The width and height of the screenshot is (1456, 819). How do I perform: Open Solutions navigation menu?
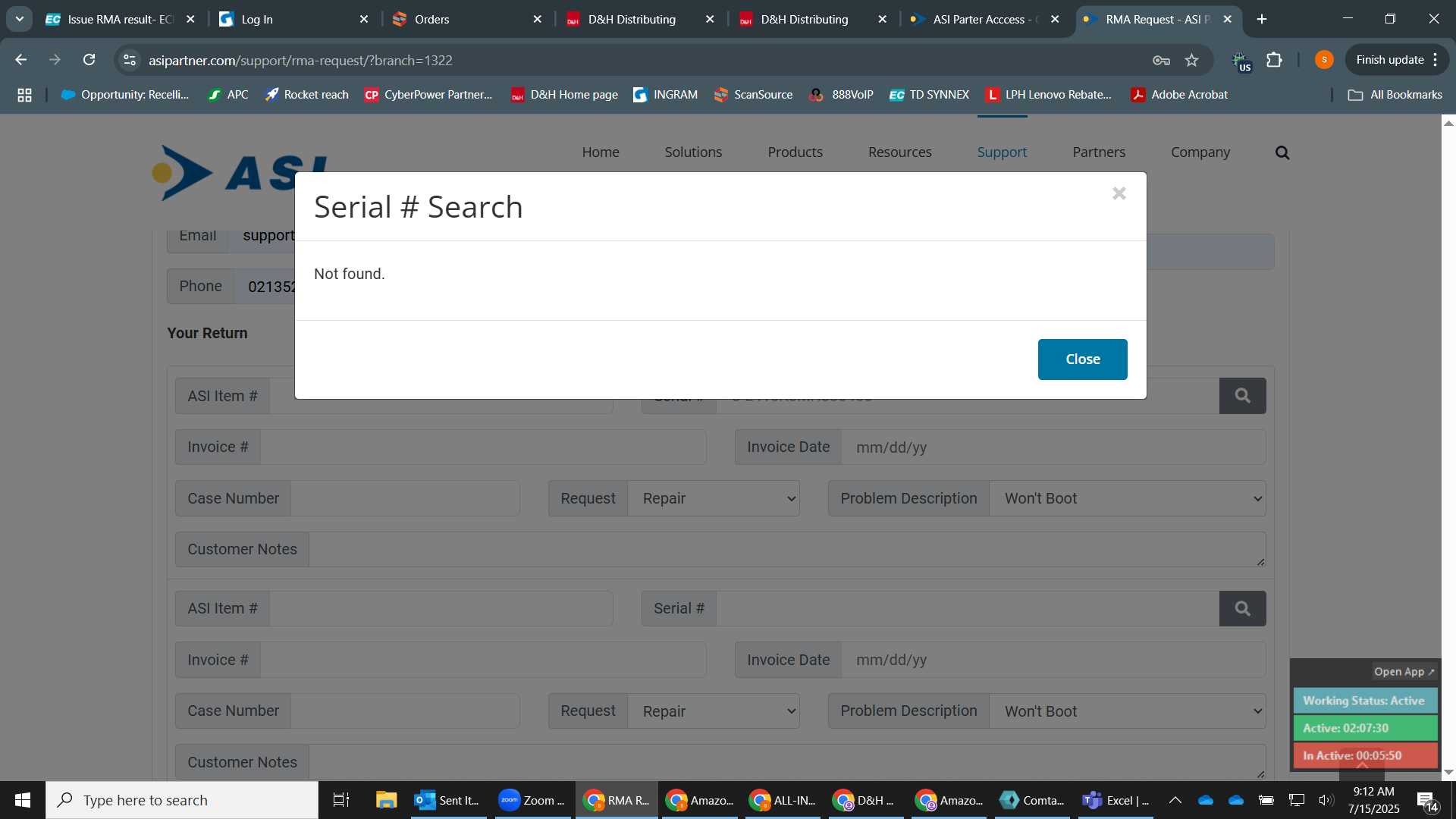(693, 152)
